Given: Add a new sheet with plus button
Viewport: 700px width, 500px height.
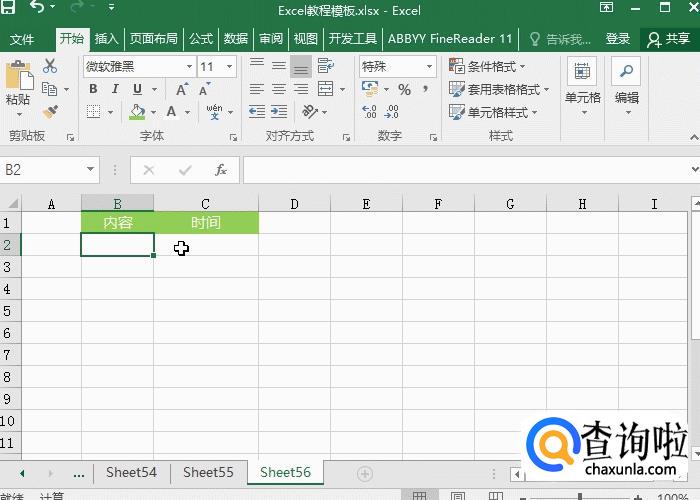Looking at the screenshot, I should [x=365, y=473].
